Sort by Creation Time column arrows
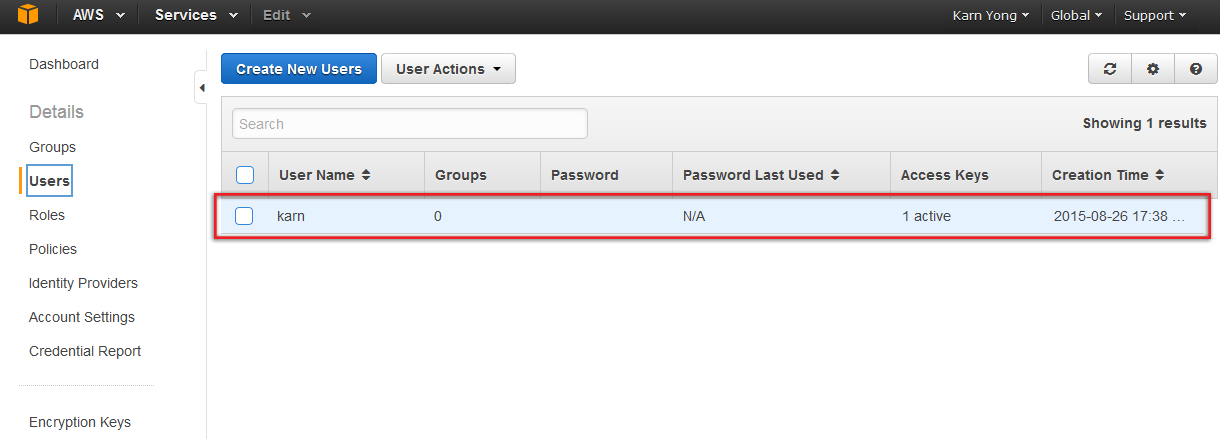 (1160, 175)
